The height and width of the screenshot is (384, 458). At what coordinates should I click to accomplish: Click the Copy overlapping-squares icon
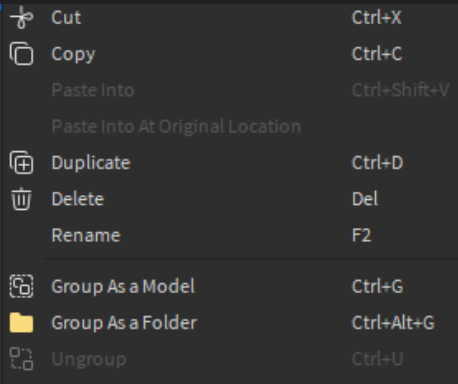21,53
